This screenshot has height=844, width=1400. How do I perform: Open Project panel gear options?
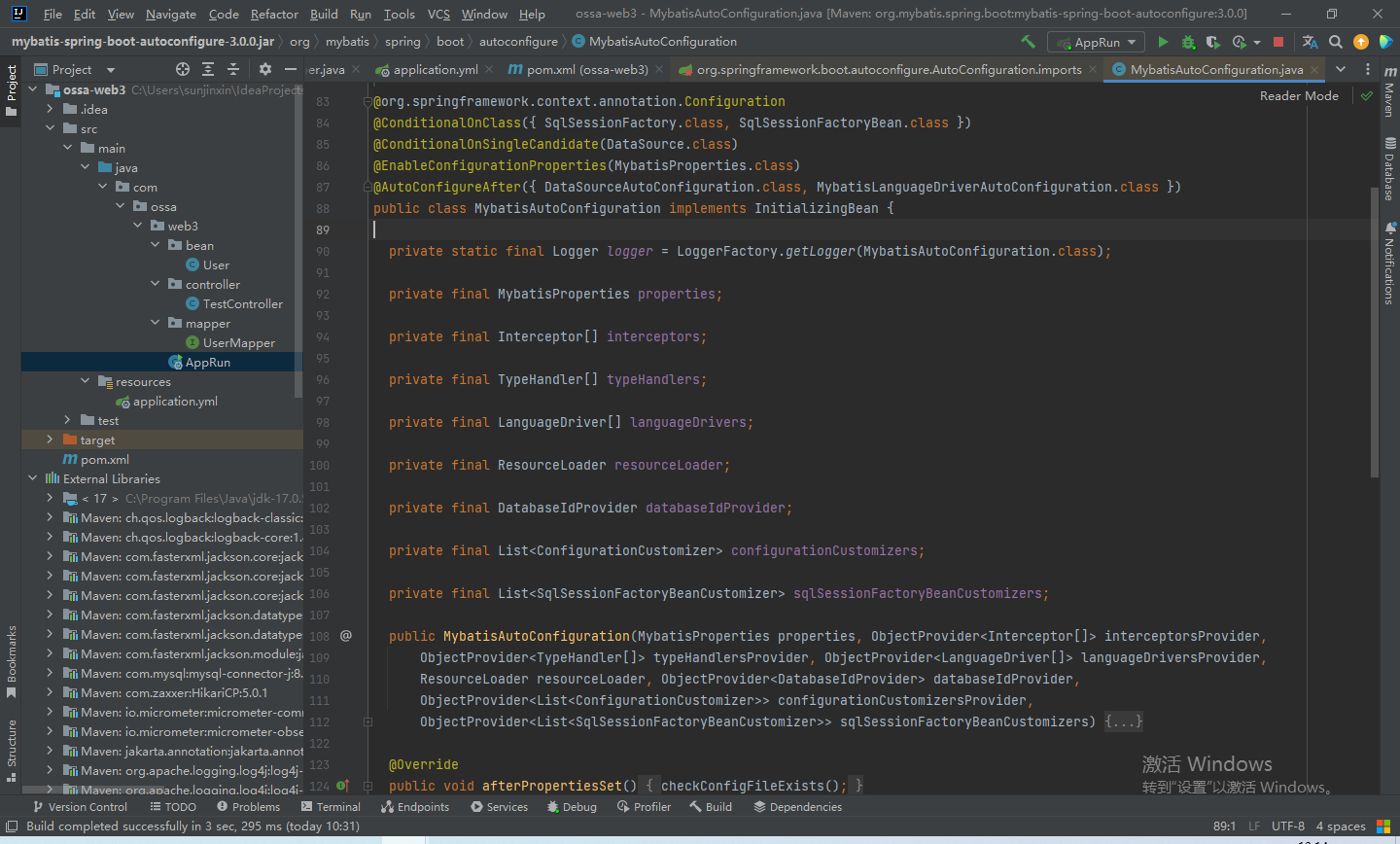[265, 69]
